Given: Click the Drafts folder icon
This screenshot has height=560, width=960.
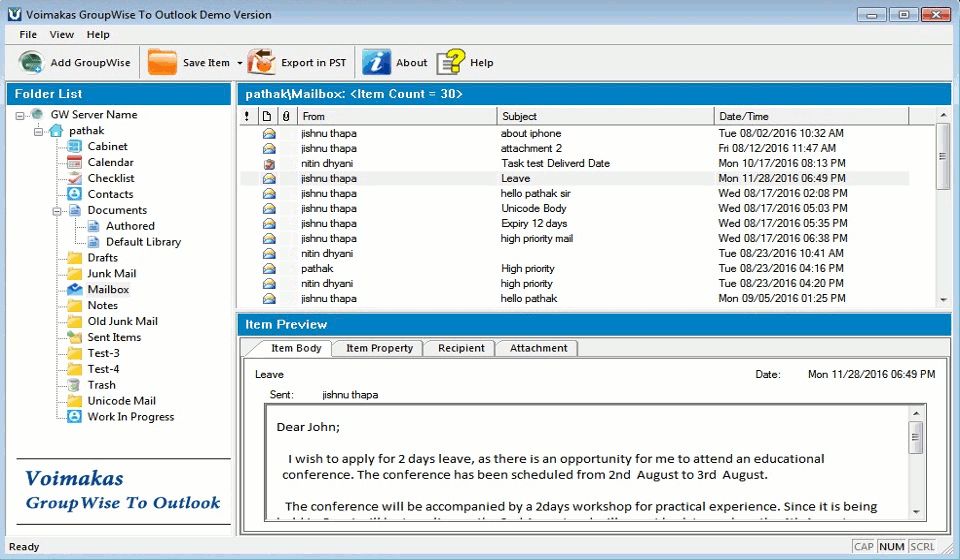Looking at the screenshot, I should [x=75, y=258].
